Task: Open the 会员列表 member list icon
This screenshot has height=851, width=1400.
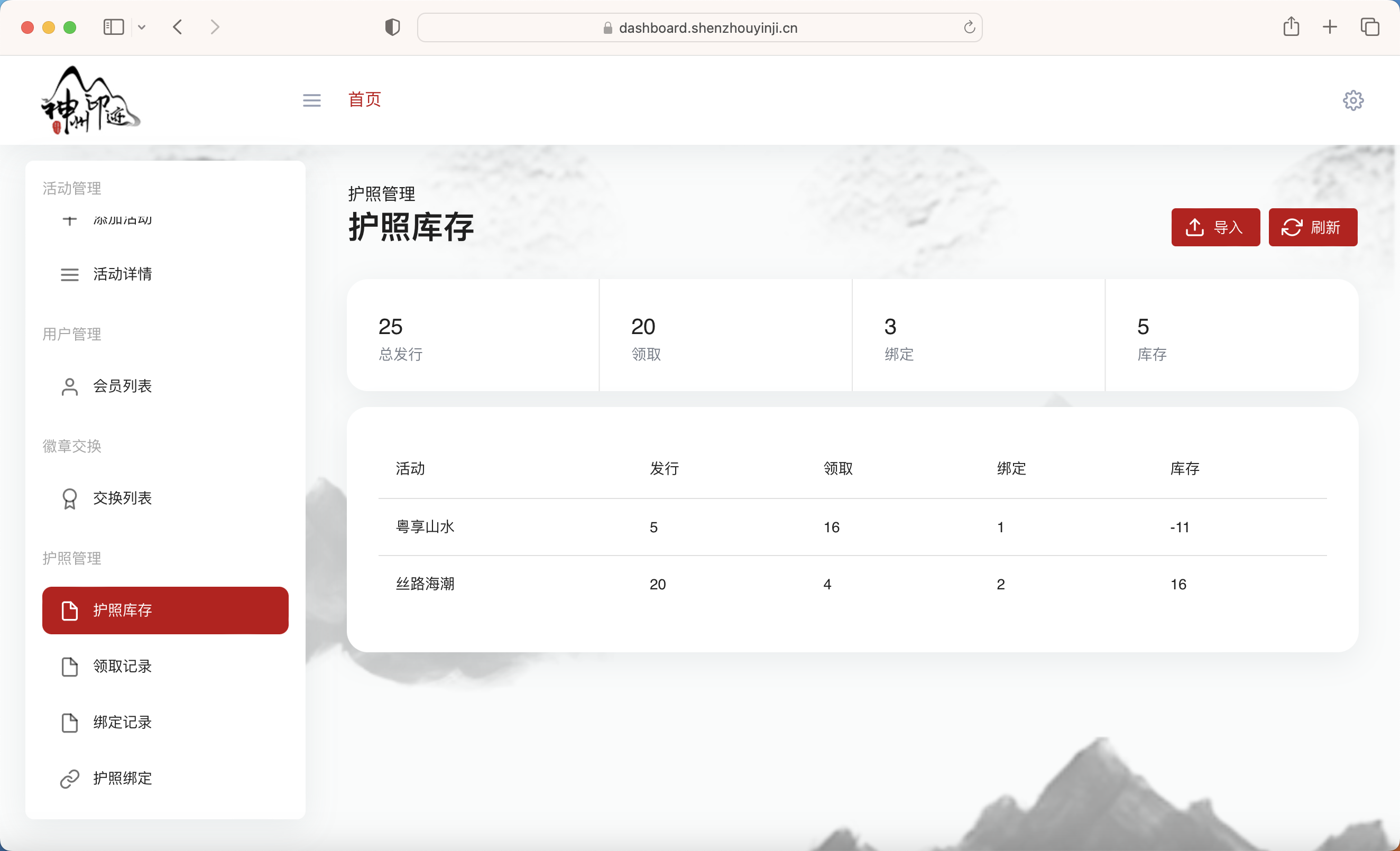Action: 69,386
